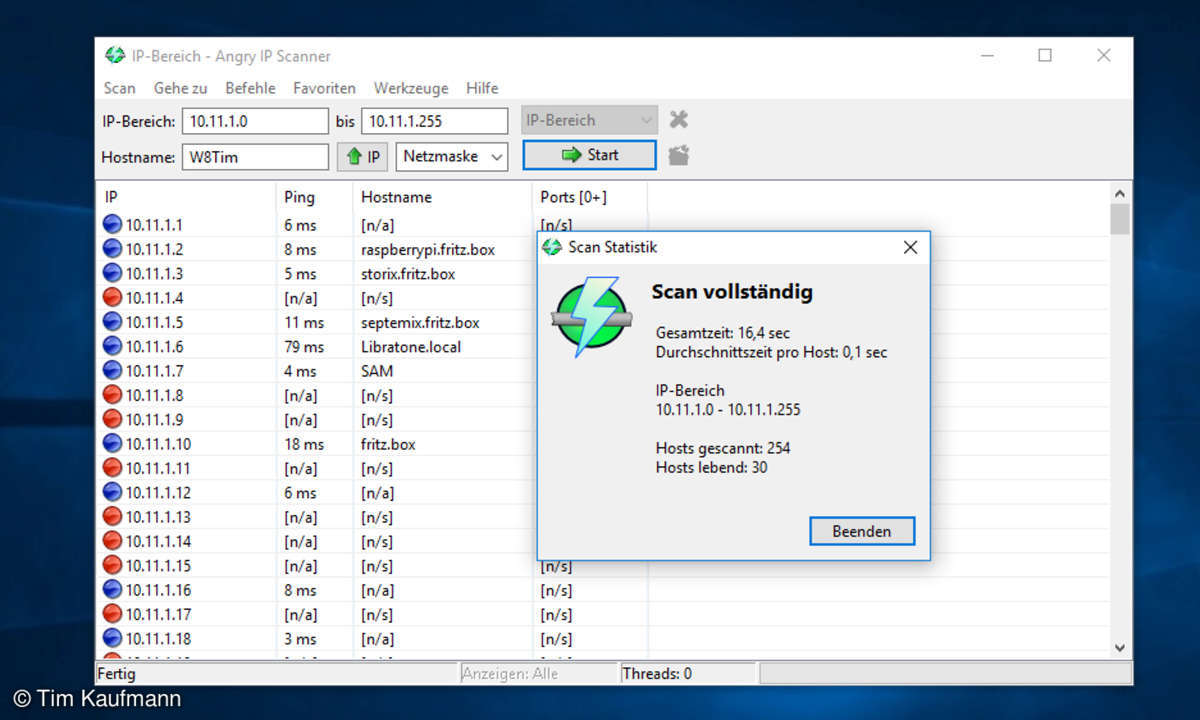Open the Netzmaske dropdown

(452, 156)
